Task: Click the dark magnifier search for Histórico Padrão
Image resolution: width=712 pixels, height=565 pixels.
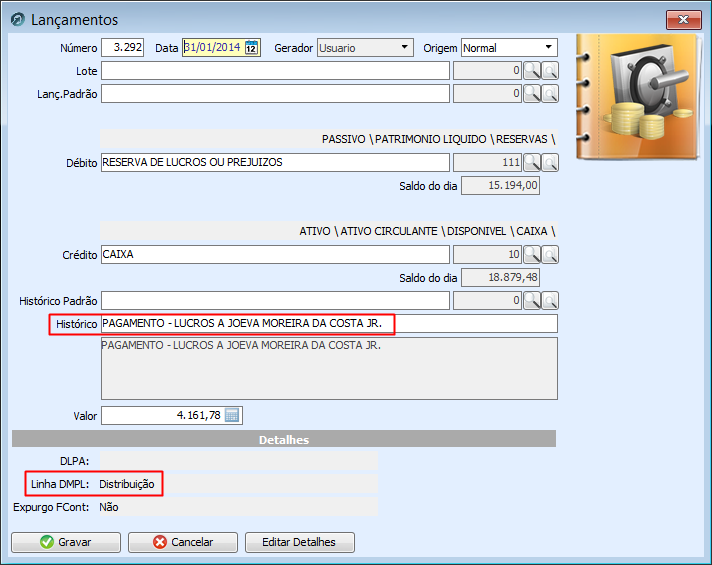Action: 532,301
